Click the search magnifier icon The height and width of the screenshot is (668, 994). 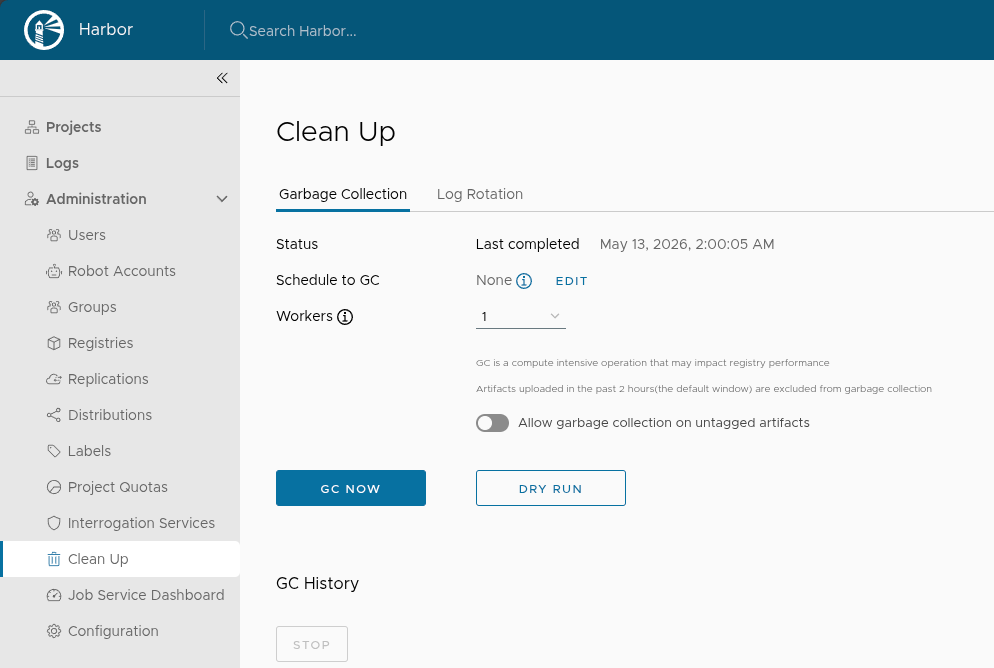(238, 30)
